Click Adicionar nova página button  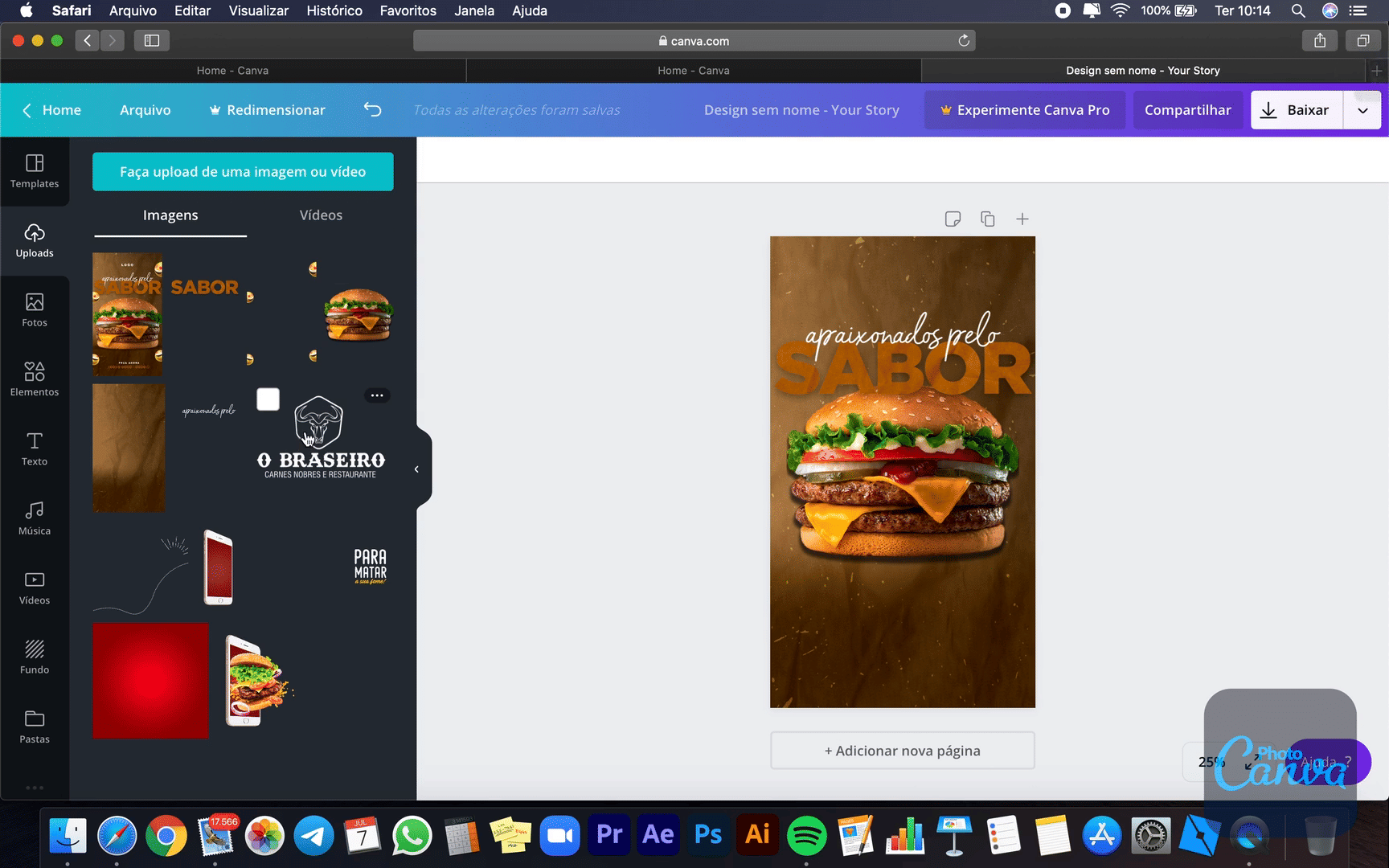pos(902,751)
